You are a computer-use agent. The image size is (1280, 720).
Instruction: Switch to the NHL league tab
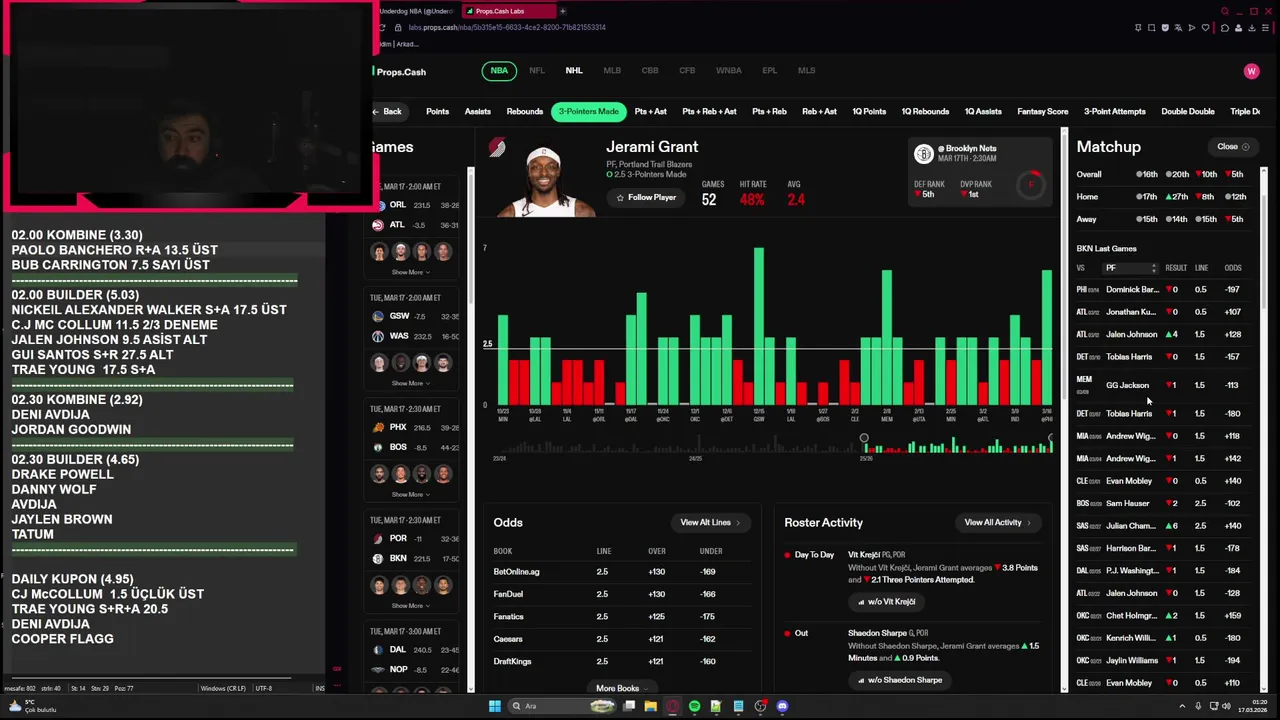pos(574,71)
